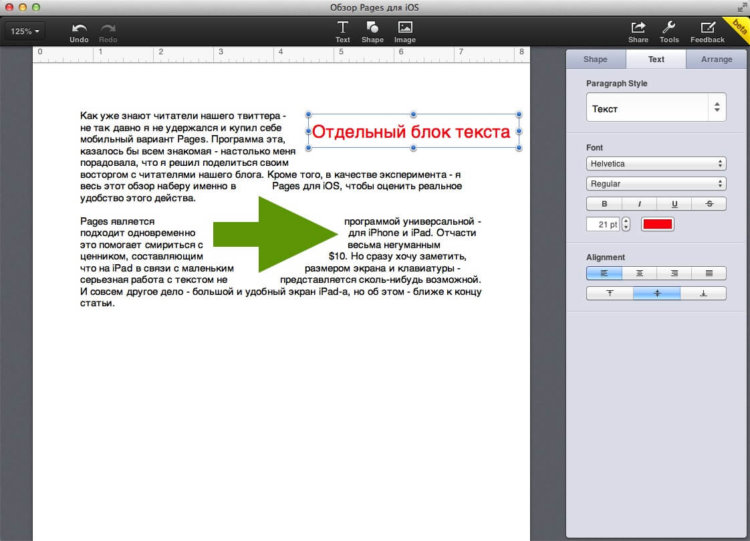Open the Helvetica font dropdown
The image size is (750, 541).
(656, 164)
